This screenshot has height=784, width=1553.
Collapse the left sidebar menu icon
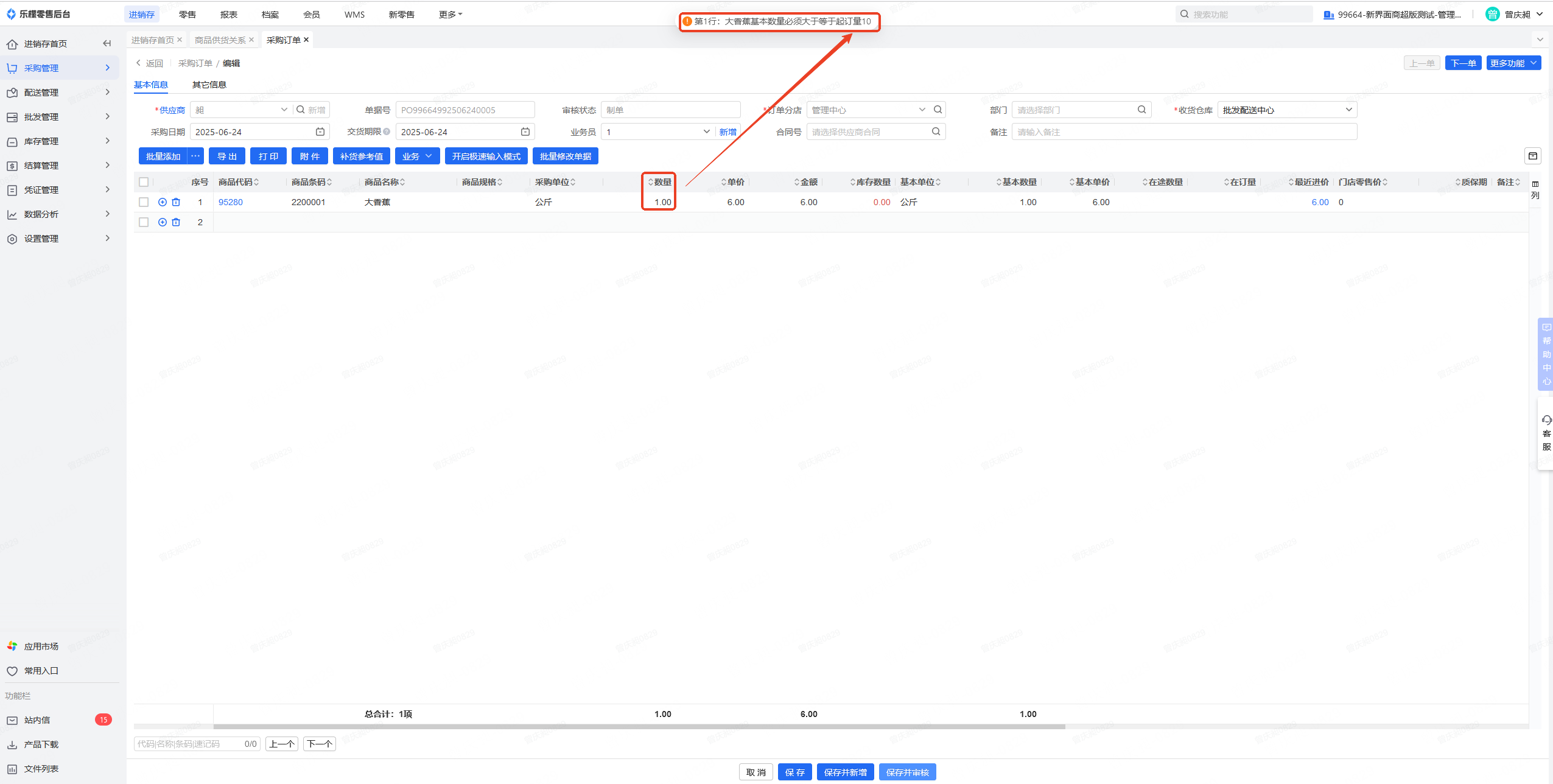pos(107,43)
